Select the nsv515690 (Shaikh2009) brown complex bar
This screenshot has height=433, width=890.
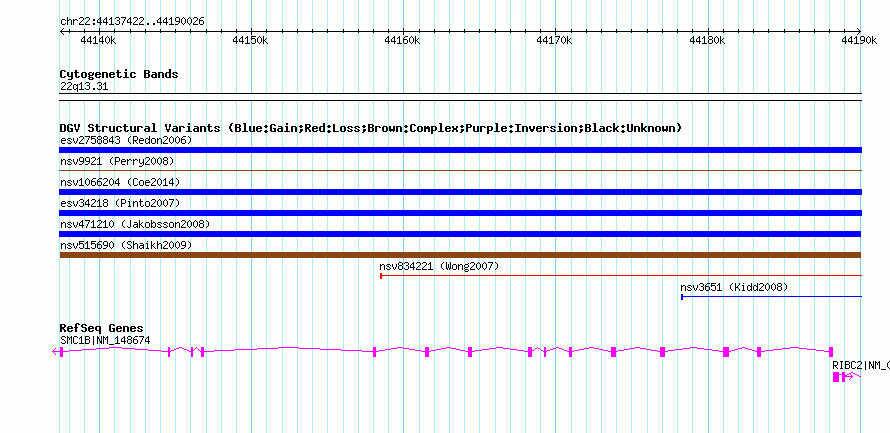pyautogui.click(x=460, y=255)
